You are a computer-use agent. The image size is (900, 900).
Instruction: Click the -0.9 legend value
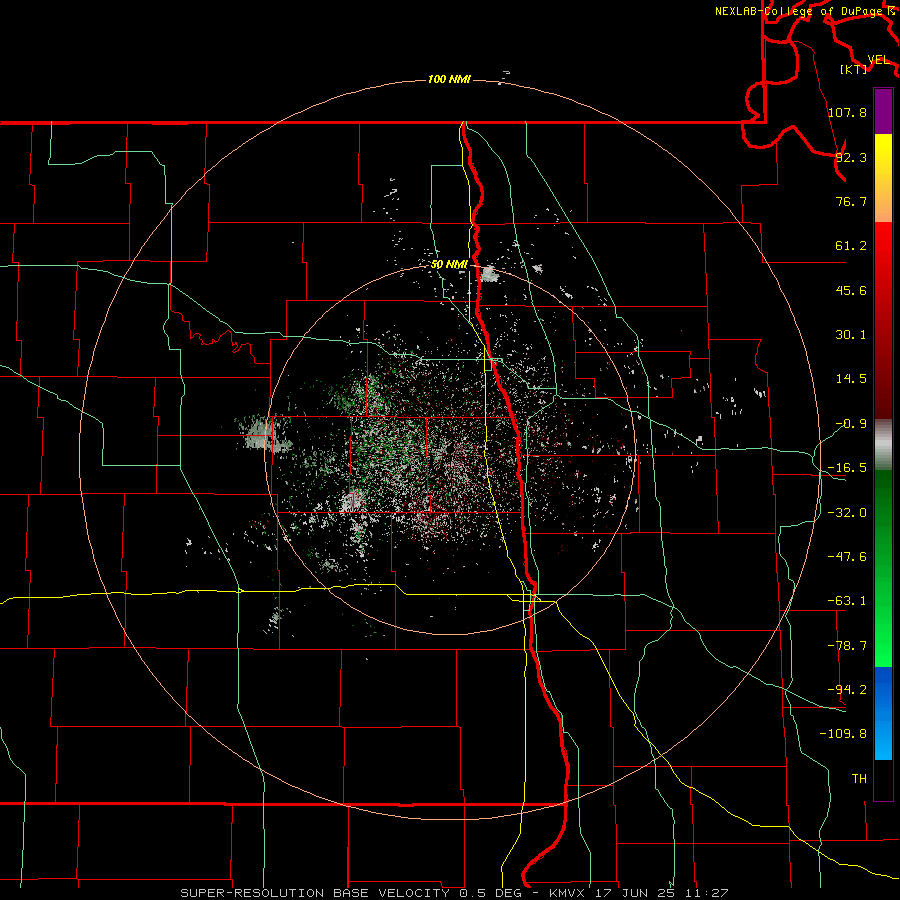click(851, 424)
